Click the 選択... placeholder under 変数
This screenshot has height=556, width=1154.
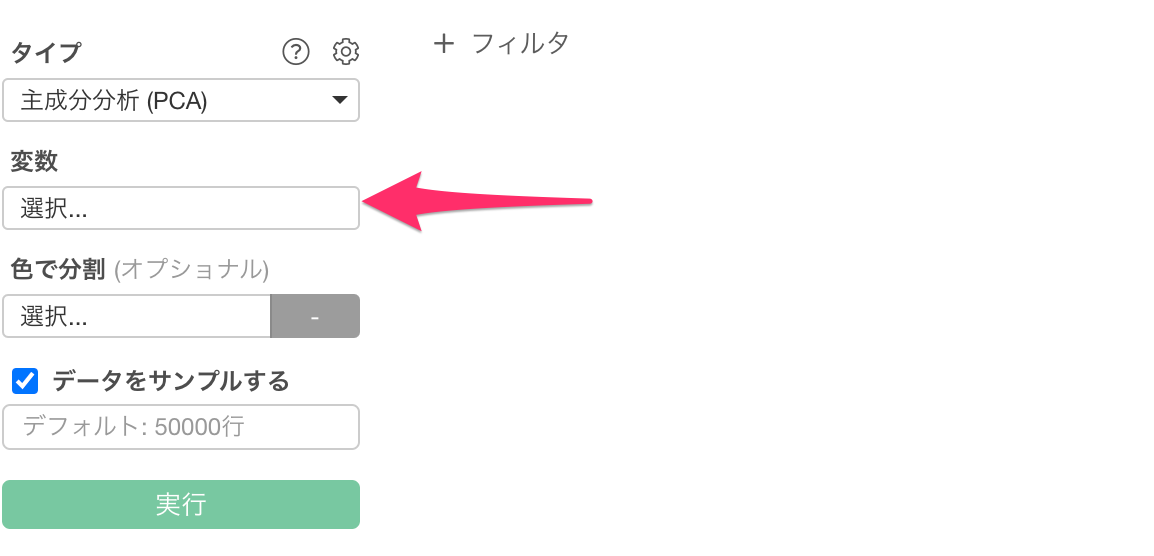(x=54, y=209)
